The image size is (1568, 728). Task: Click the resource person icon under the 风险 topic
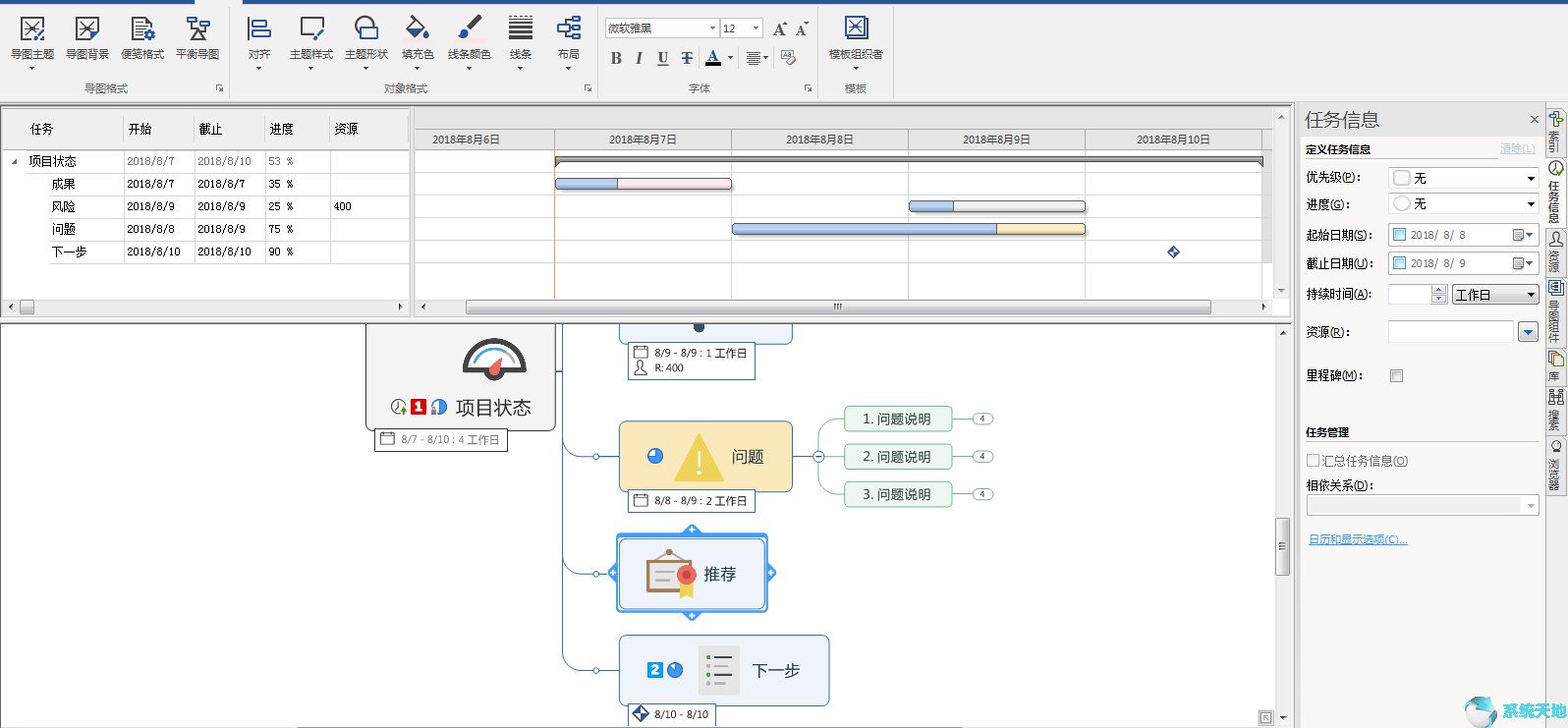click(x=641, y=367)
